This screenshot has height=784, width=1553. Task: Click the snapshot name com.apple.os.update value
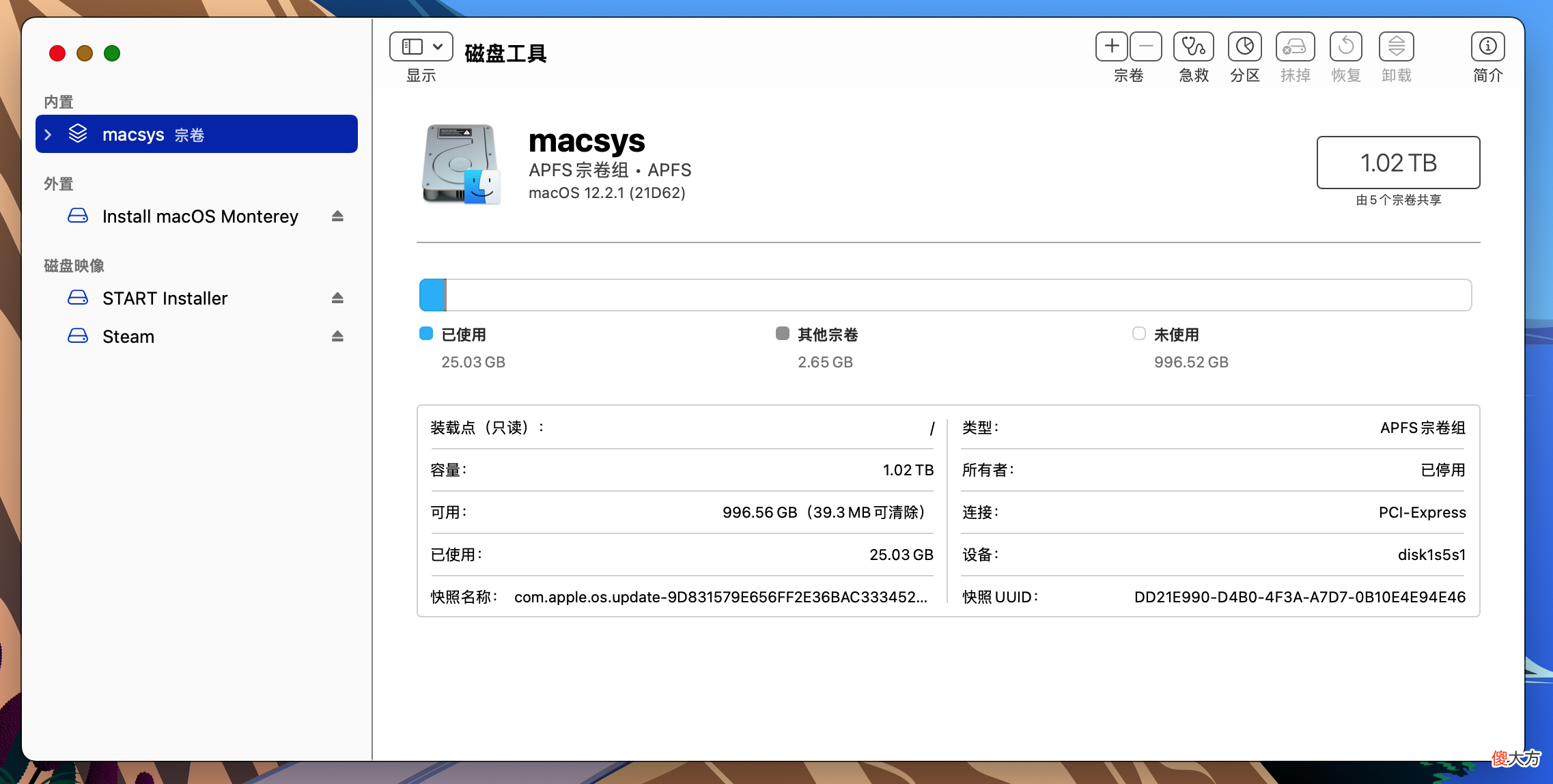tap(720, 597)
